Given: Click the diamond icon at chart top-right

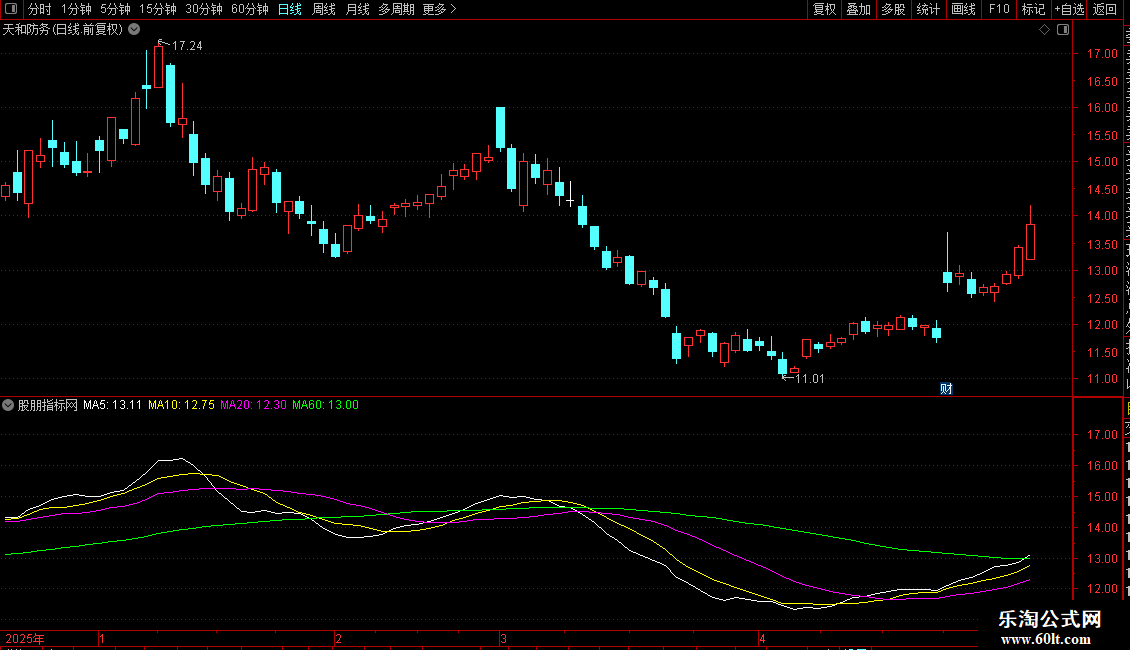Looking at the screenshot, I should pyautogui.click(x=1044, y=30).
